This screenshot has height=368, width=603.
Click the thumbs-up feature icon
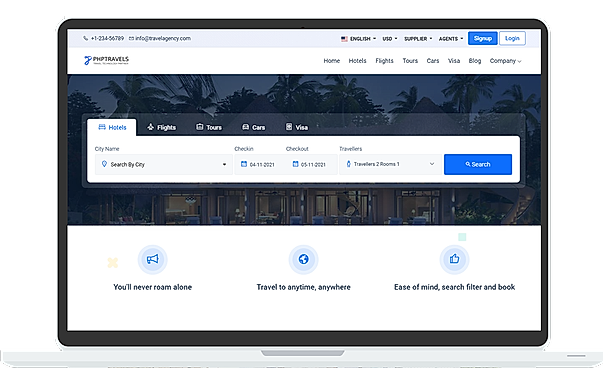(x=455, y=259)
